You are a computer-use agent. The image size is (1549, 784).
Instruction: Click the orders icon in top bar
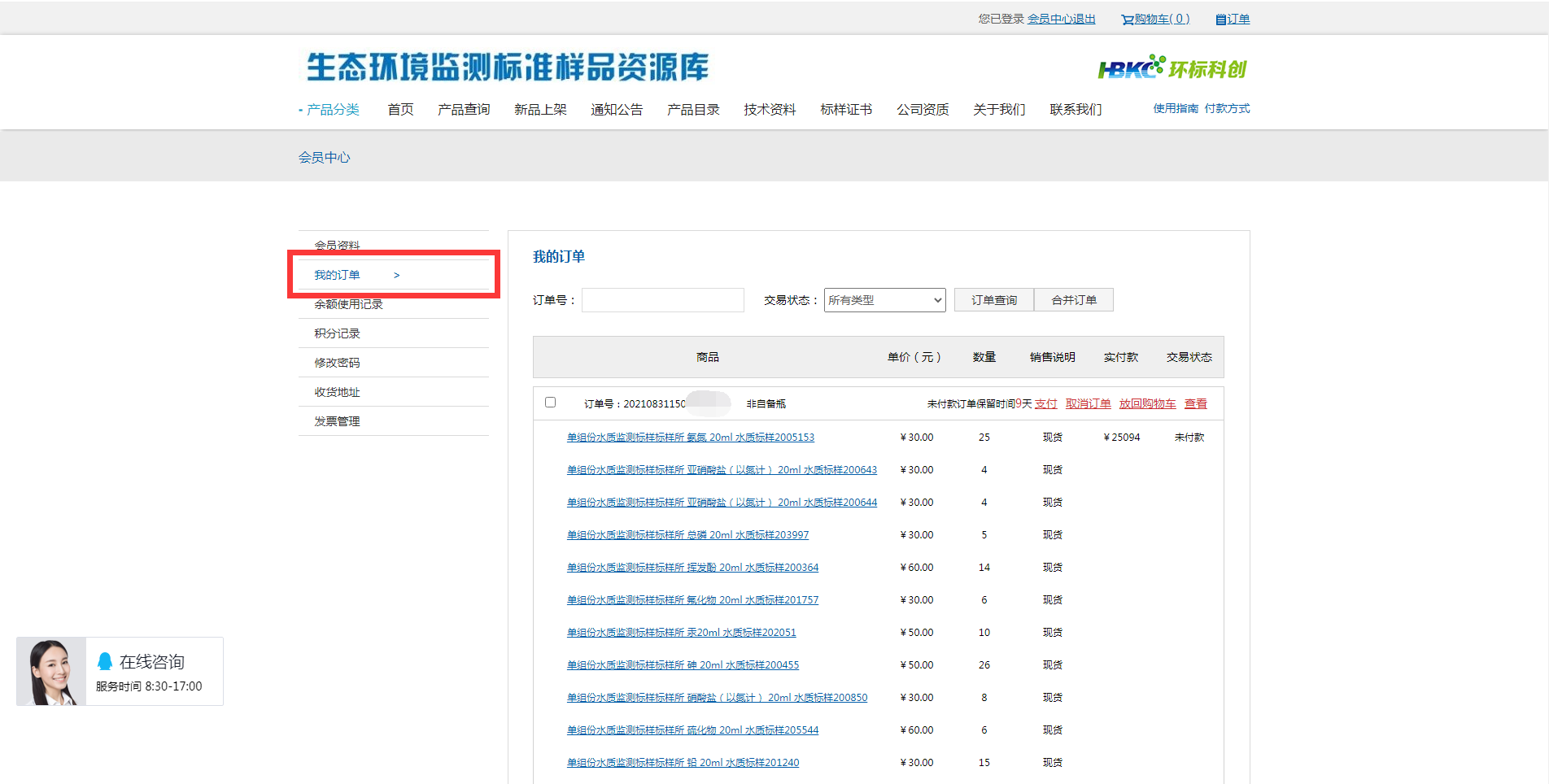point(1220,20)
